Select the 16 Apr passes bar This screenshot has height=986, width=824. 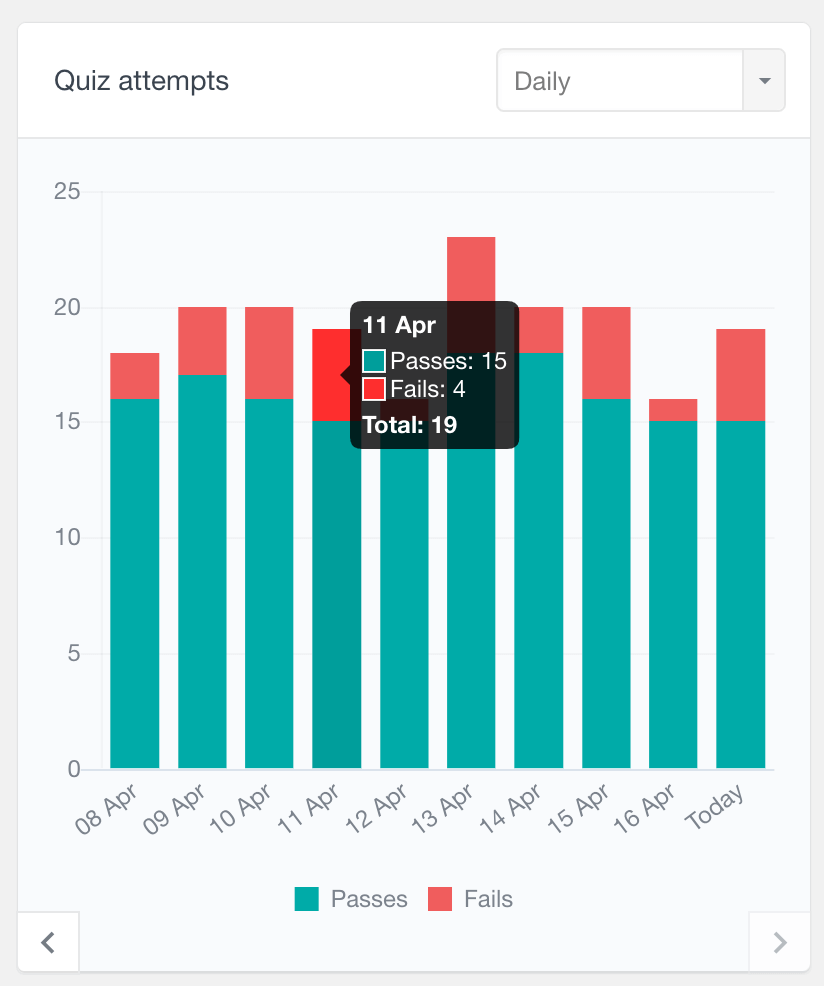click(673, 595)
